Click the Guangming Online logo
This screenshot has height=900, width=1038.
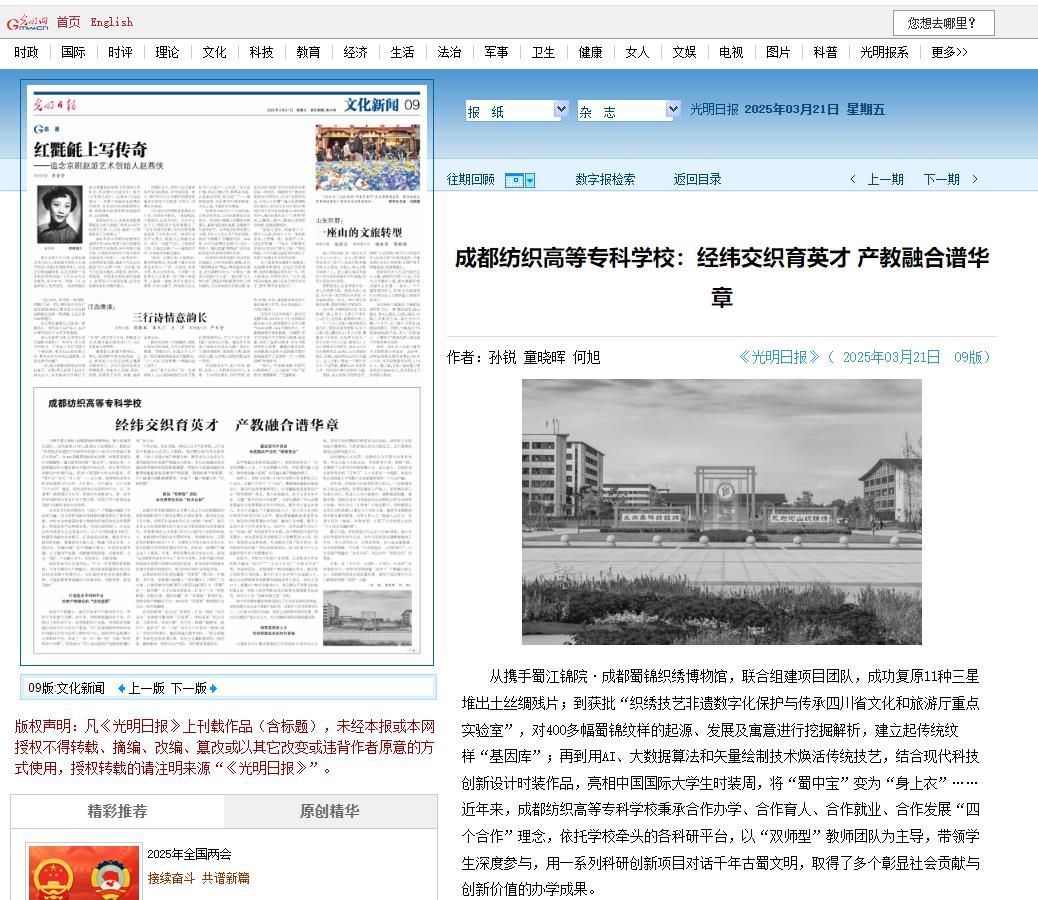[x=27, y=22]
